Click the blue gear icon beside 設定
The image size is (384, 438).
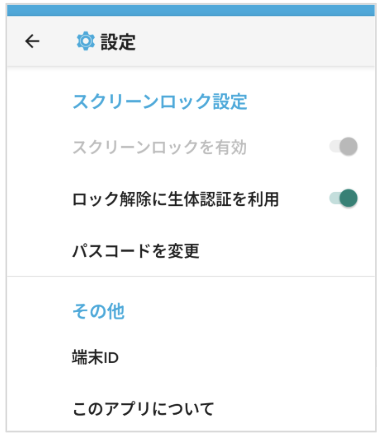[86, 41]
